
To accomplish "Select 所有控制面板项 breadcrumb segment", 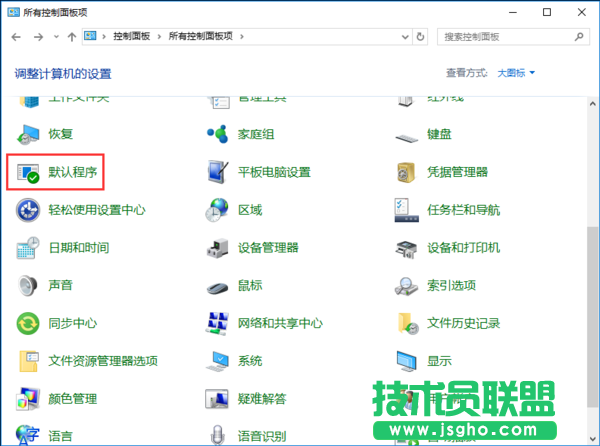I will click(x=201, y=36).
